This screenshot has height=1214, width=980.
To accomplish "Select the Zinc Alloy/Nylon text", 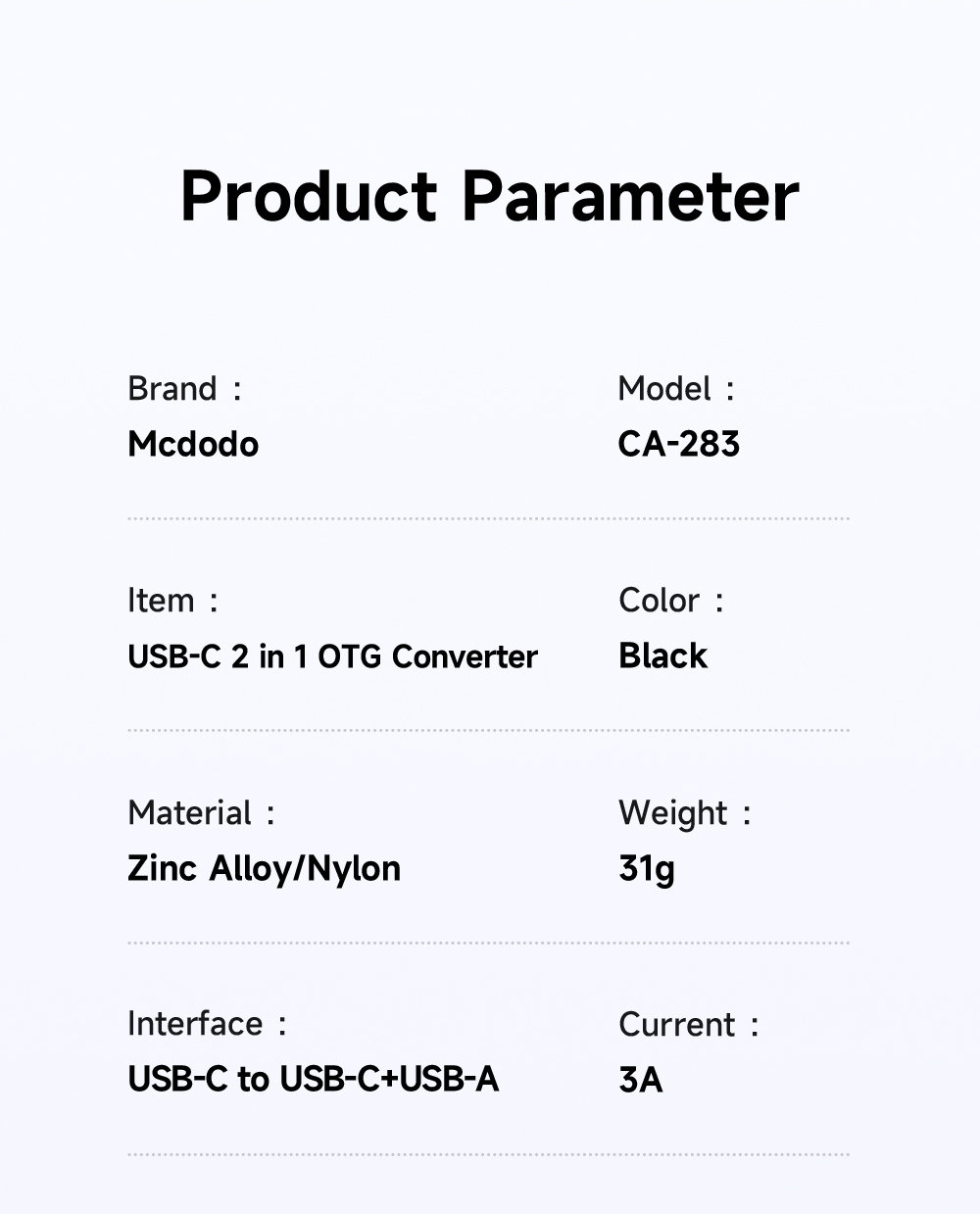I will (264, 868).
